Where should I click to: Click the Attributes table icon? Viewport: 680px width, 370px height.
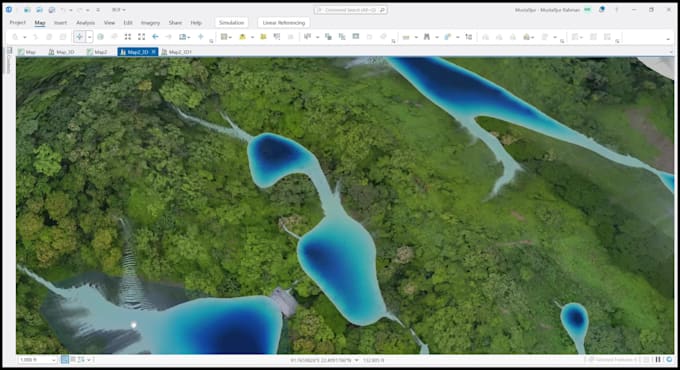(356, 37)
